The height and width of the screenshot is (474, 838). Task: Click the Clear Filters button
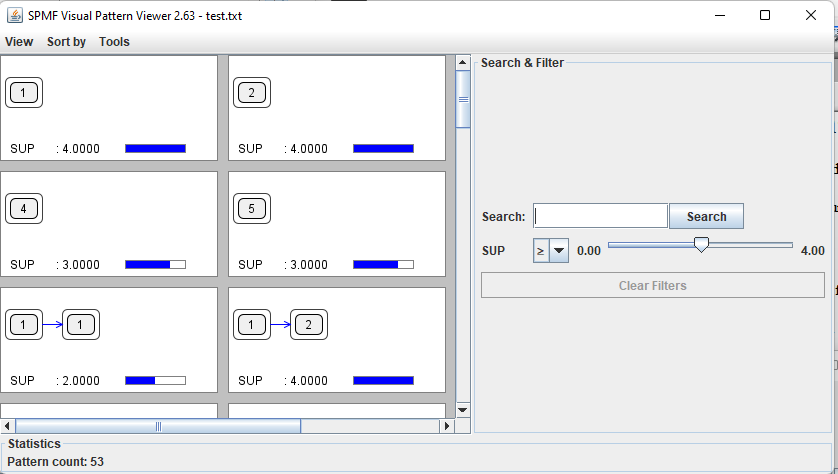click(x=652, y=286)
